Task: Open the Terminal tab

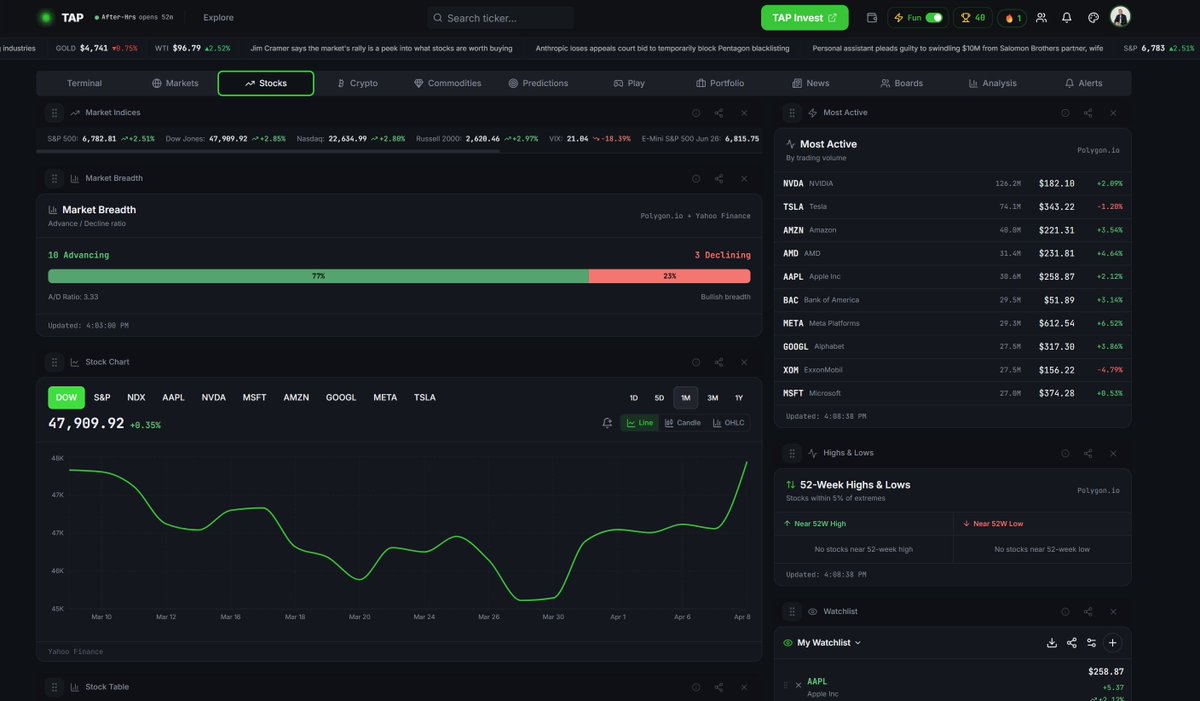Action: (84, 83)
